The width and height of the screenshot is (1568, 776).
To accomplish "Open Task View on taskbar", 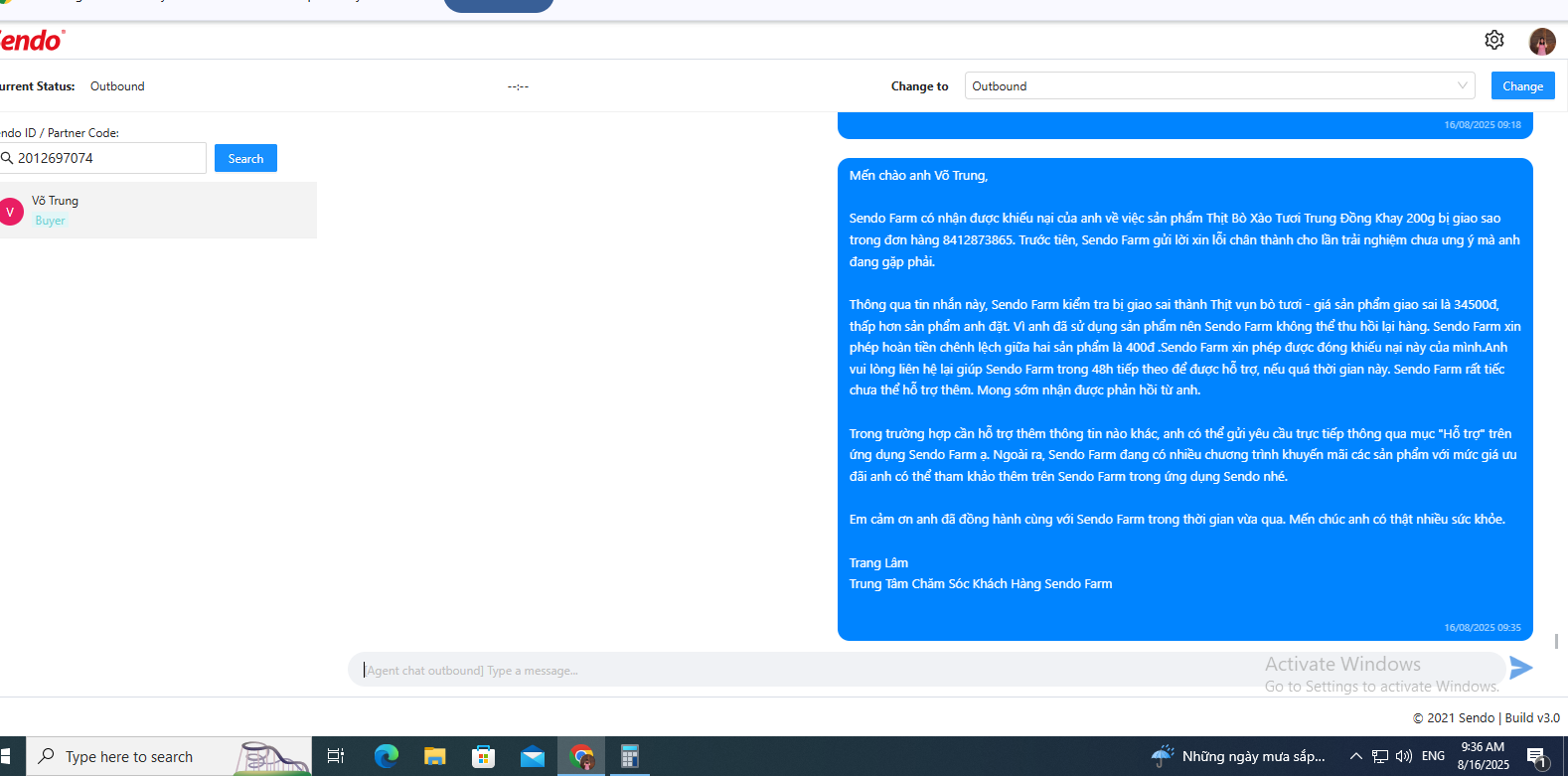I will [x=336, y=756].
